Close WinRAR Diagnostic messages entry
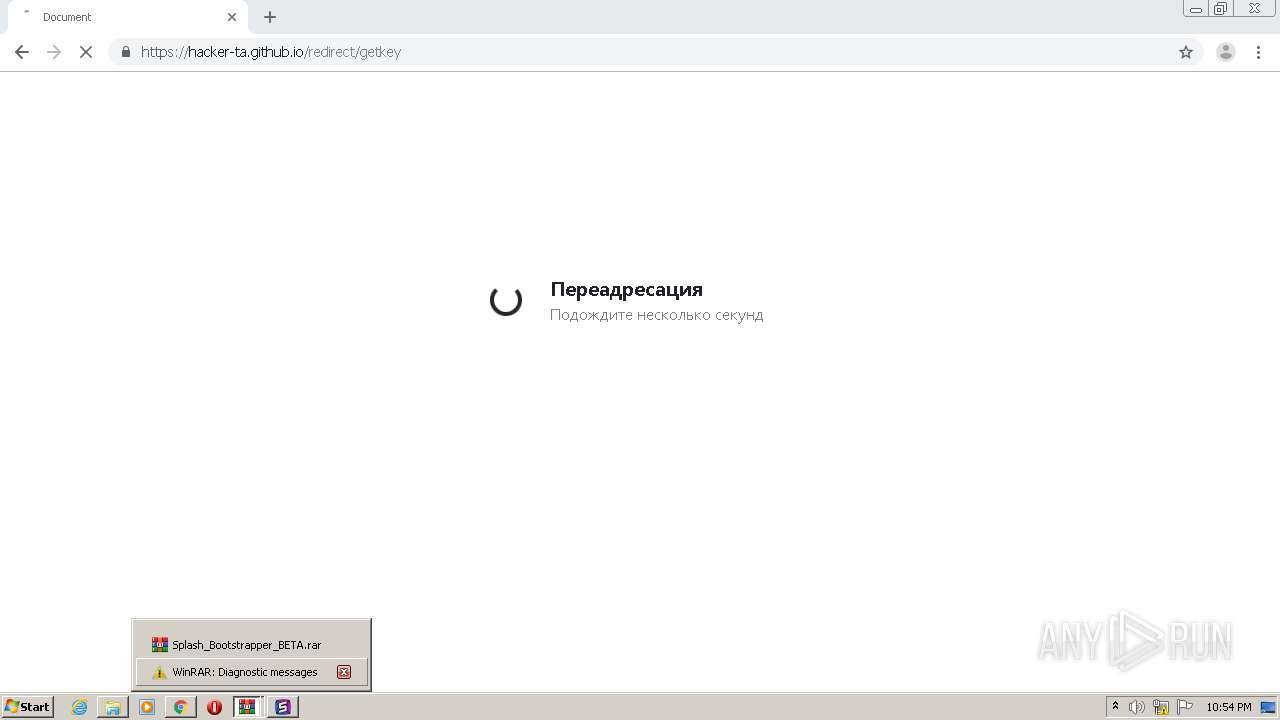This screenshot has height=720, width=1280. (x=344, y=672)
